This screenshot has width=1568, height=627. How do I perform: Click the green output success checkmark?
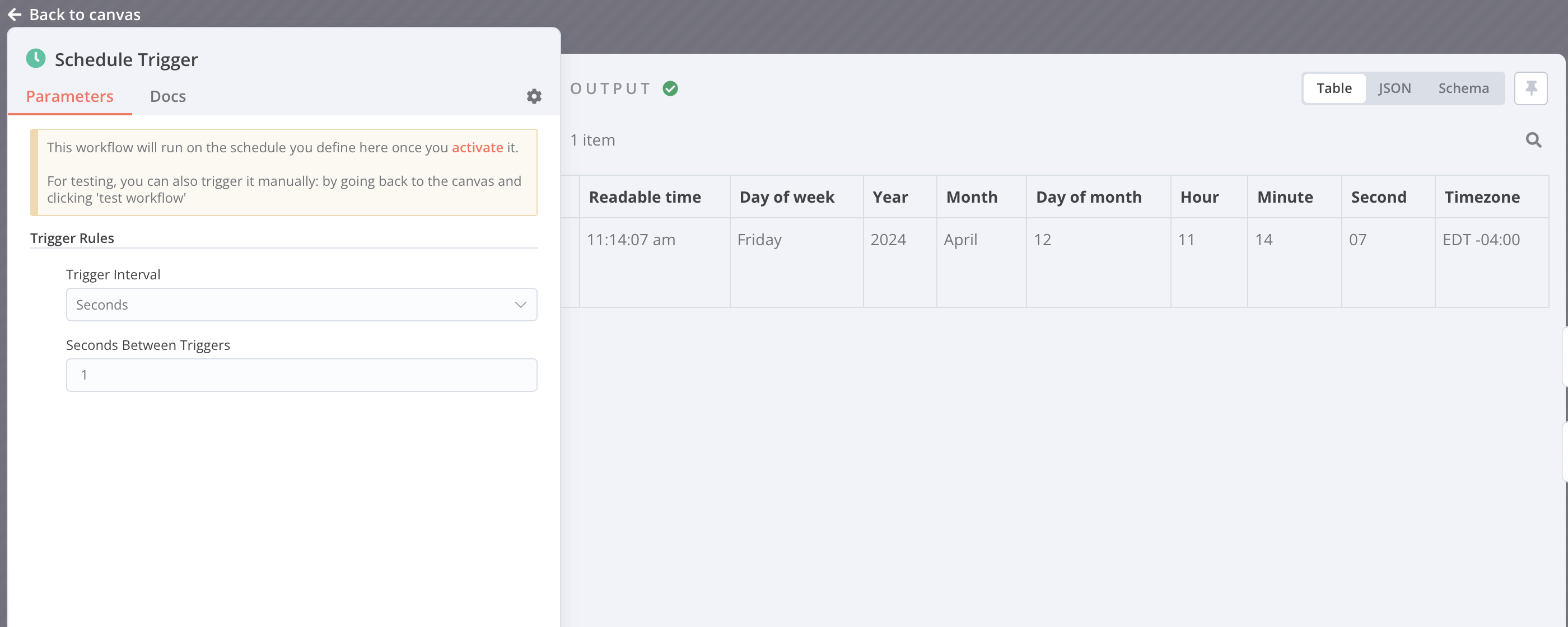click(670, 88)
